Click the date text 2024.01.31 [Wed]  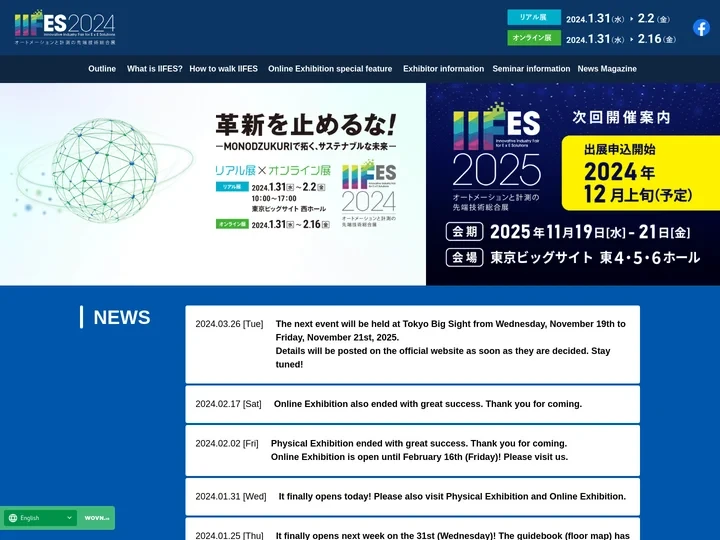tap(231, 497)
